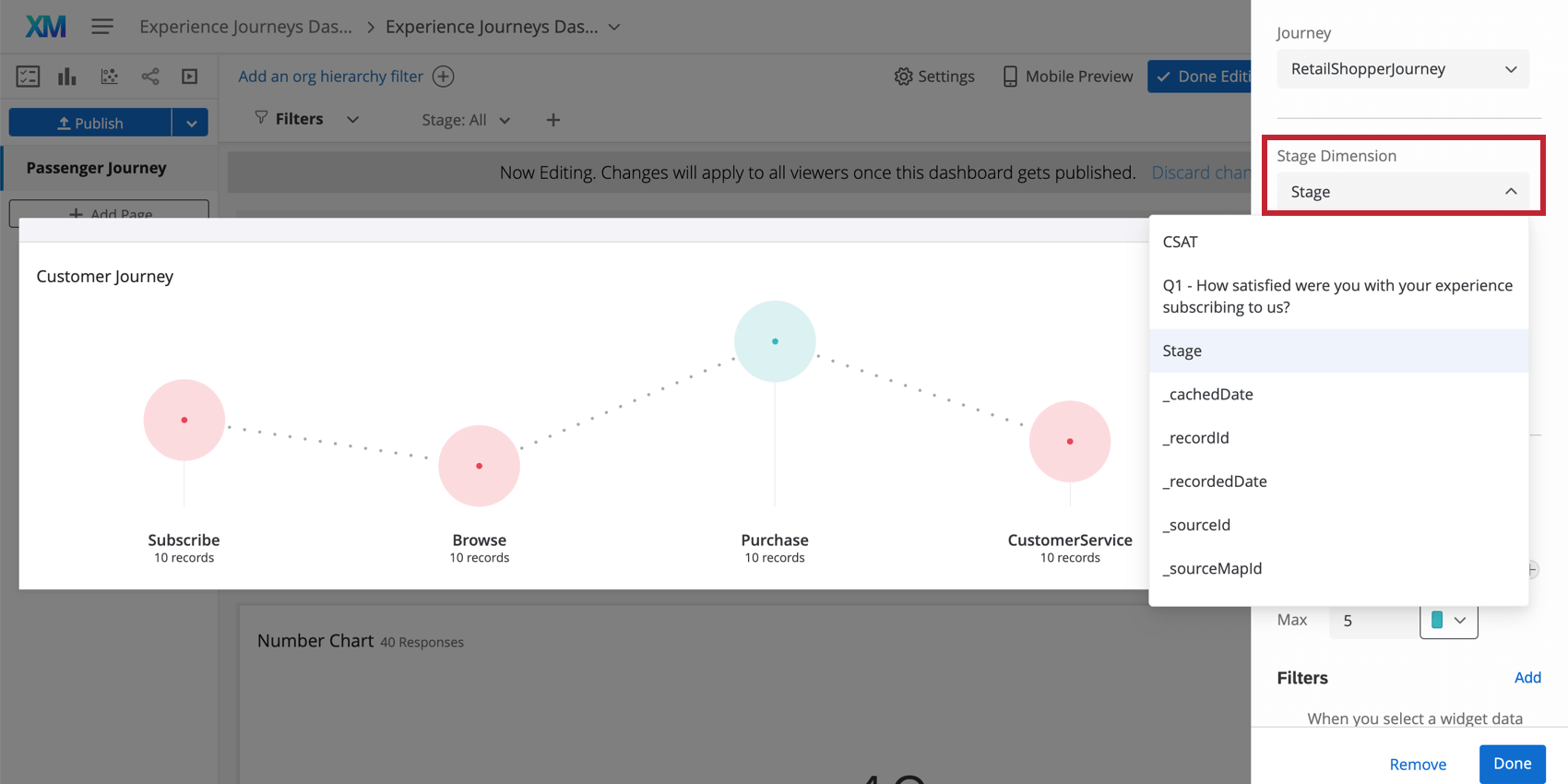Choose _recordedDate option in the list
The image size is (1568, 784).
point(1215,481)
